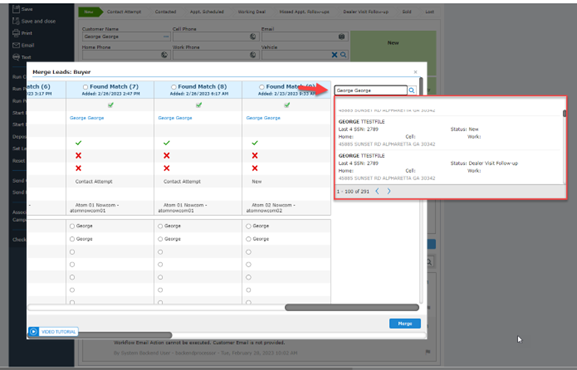Switch to the Contact Attempt stage
577x370 pixels.
point(124,12)
